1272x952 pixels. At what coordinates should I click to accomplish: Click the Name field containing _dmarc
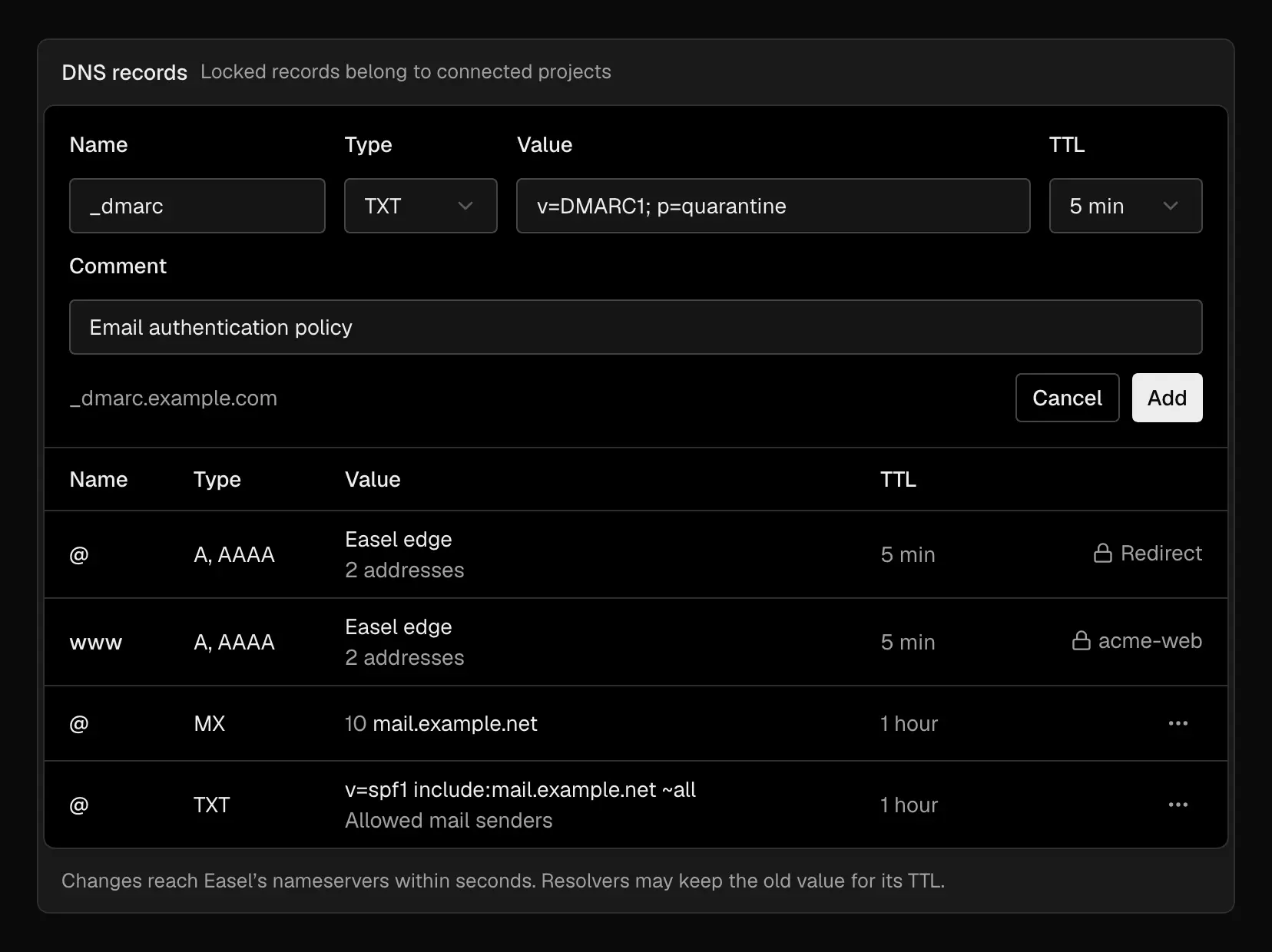click(x=197, y=206)
